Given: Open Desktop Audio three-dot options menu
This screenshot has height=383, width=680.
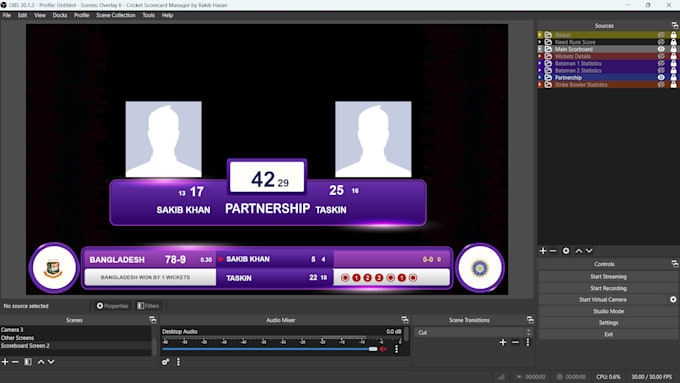Looking at the screenshot, I should pos(396,349).
